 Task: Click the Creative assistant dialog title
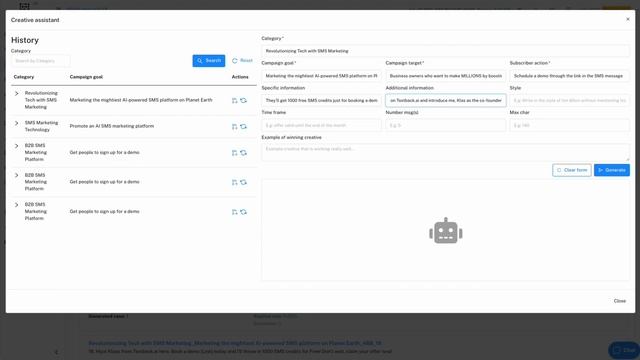click(x=35, y=20)
